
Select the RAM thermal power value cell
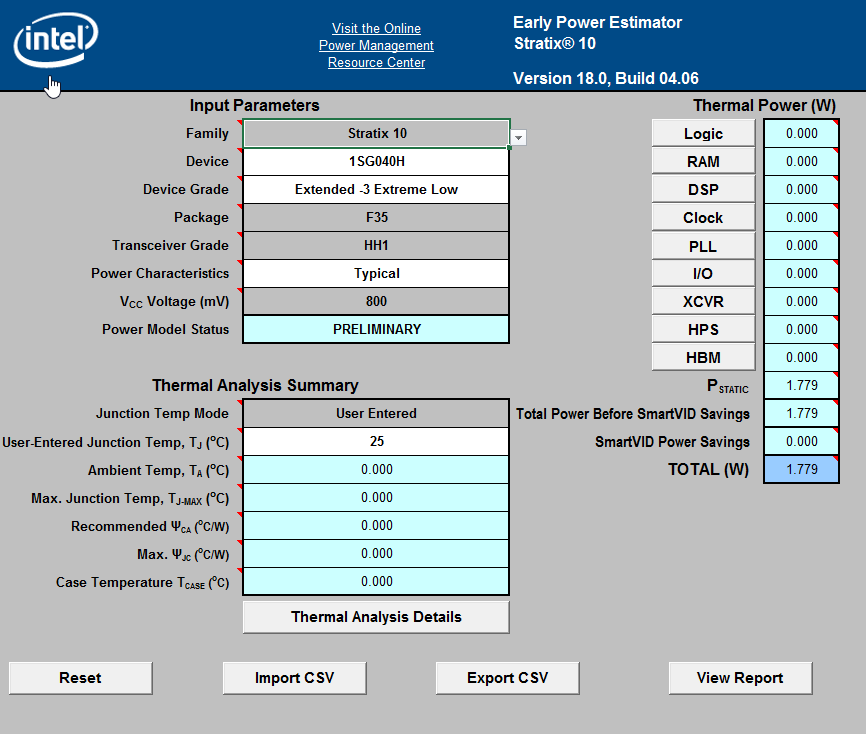pyautogui.click(x=801, y=162)
